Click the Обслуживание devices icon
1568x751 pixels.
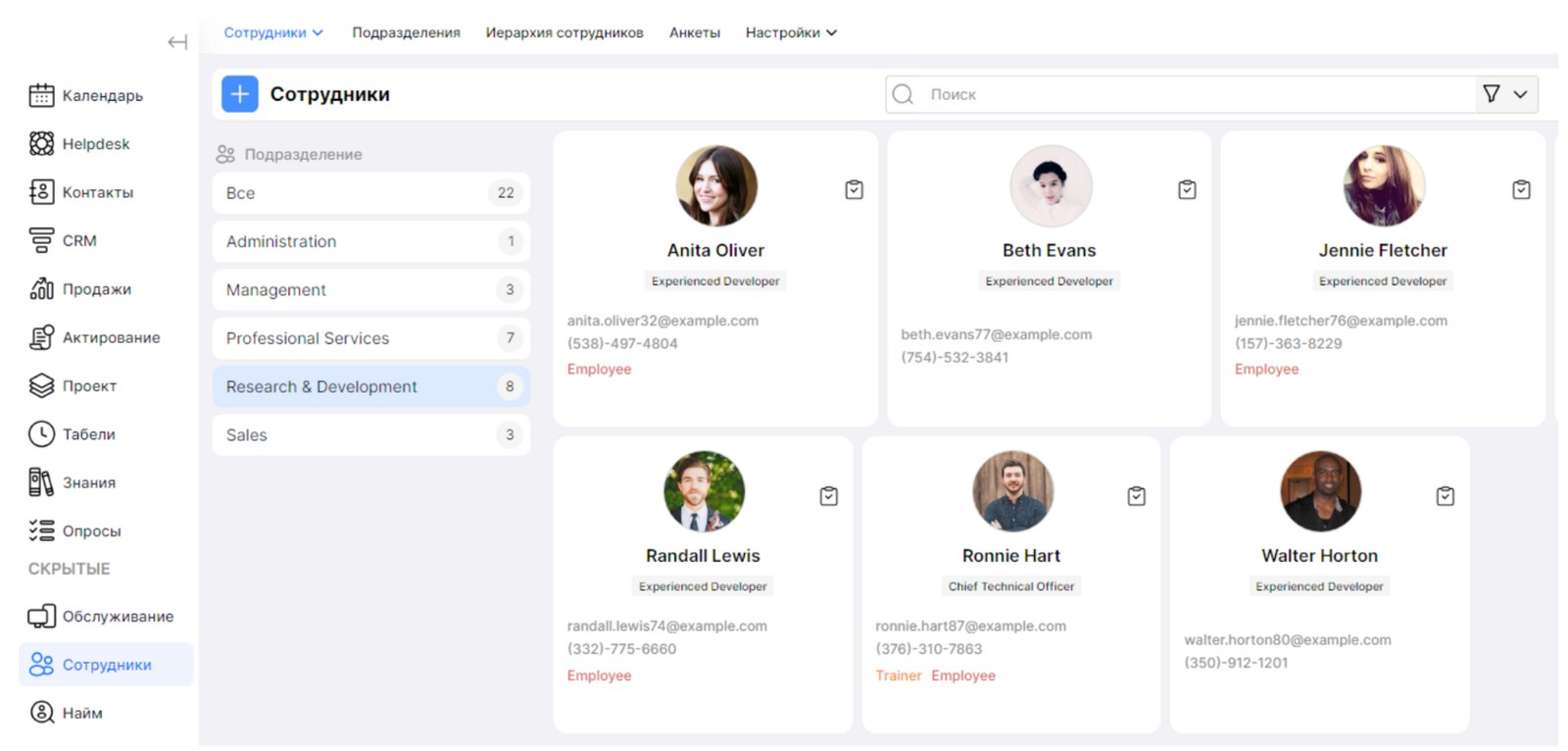pos(41,616)
